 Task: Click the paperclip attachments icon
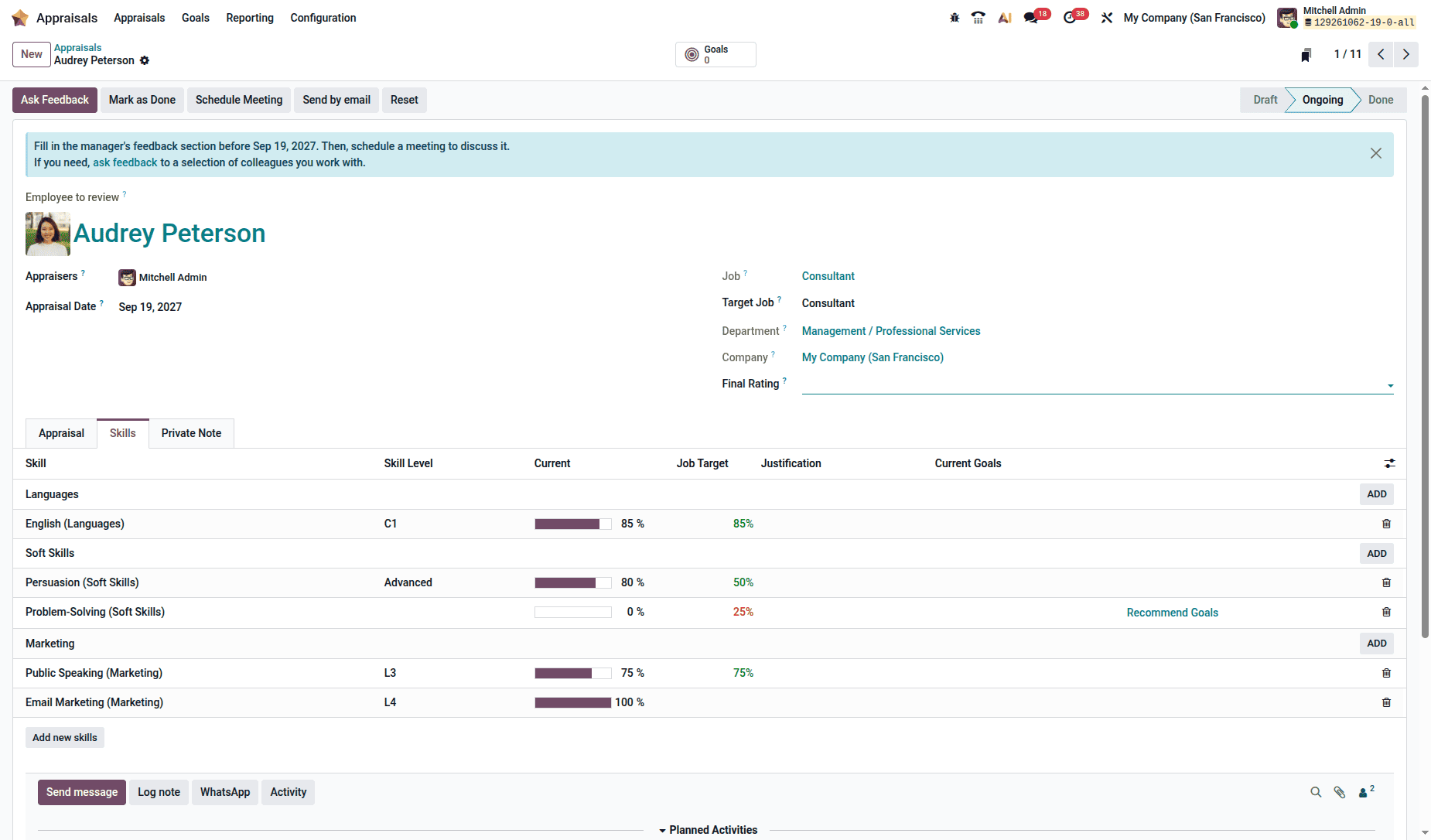click(1340, 792)
